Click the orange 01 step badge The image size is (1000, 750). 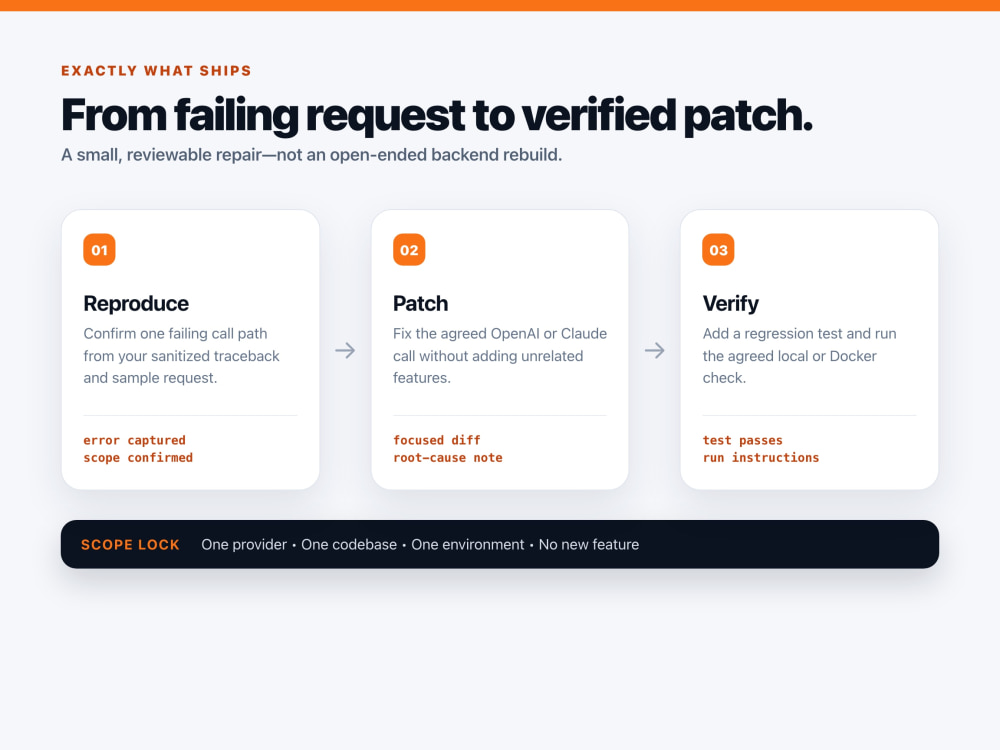point(99,249)
